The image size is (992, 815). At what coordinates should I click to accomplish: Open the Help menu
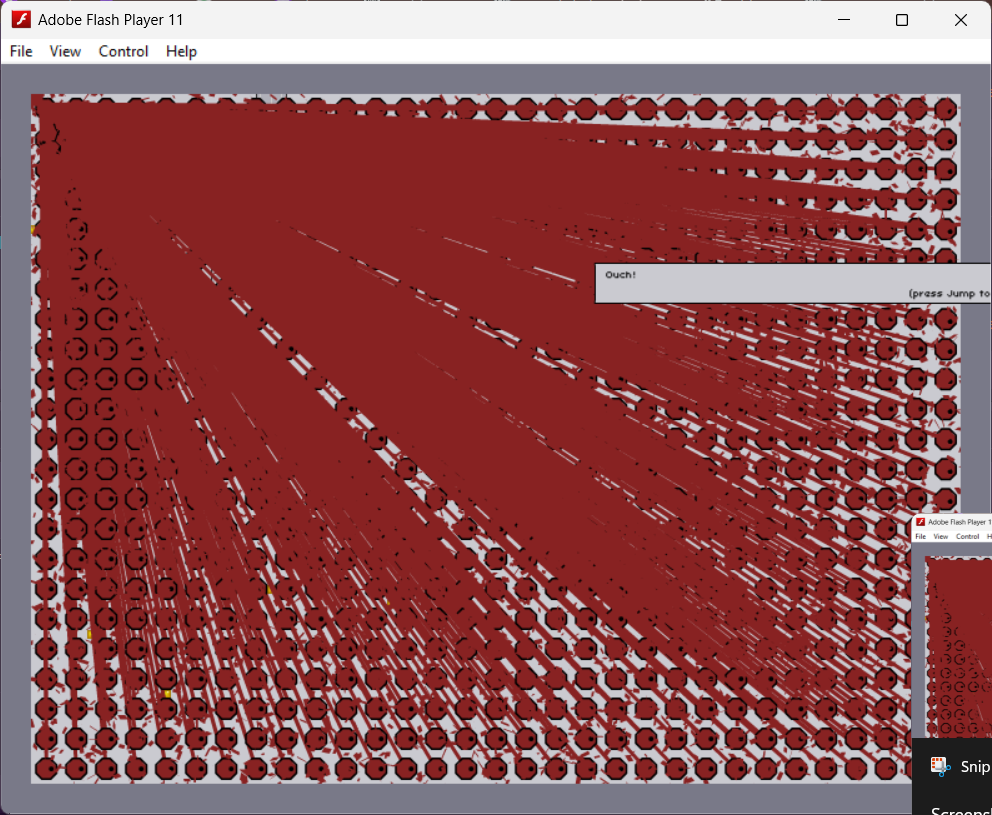[x=181, y=51]
